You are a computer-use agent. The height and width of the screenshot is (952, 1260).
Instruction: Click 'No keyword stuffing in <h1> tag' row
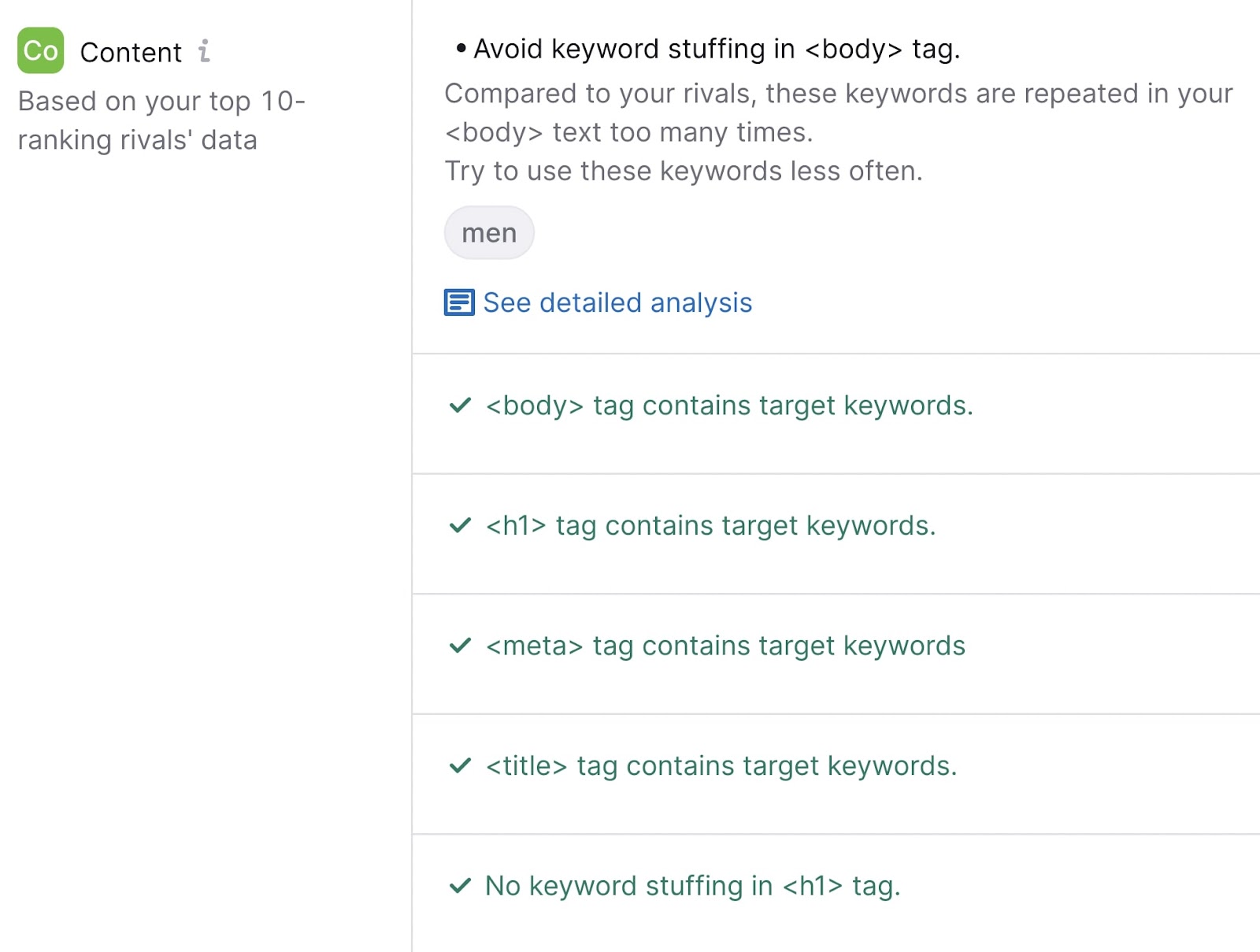[692, 886]
